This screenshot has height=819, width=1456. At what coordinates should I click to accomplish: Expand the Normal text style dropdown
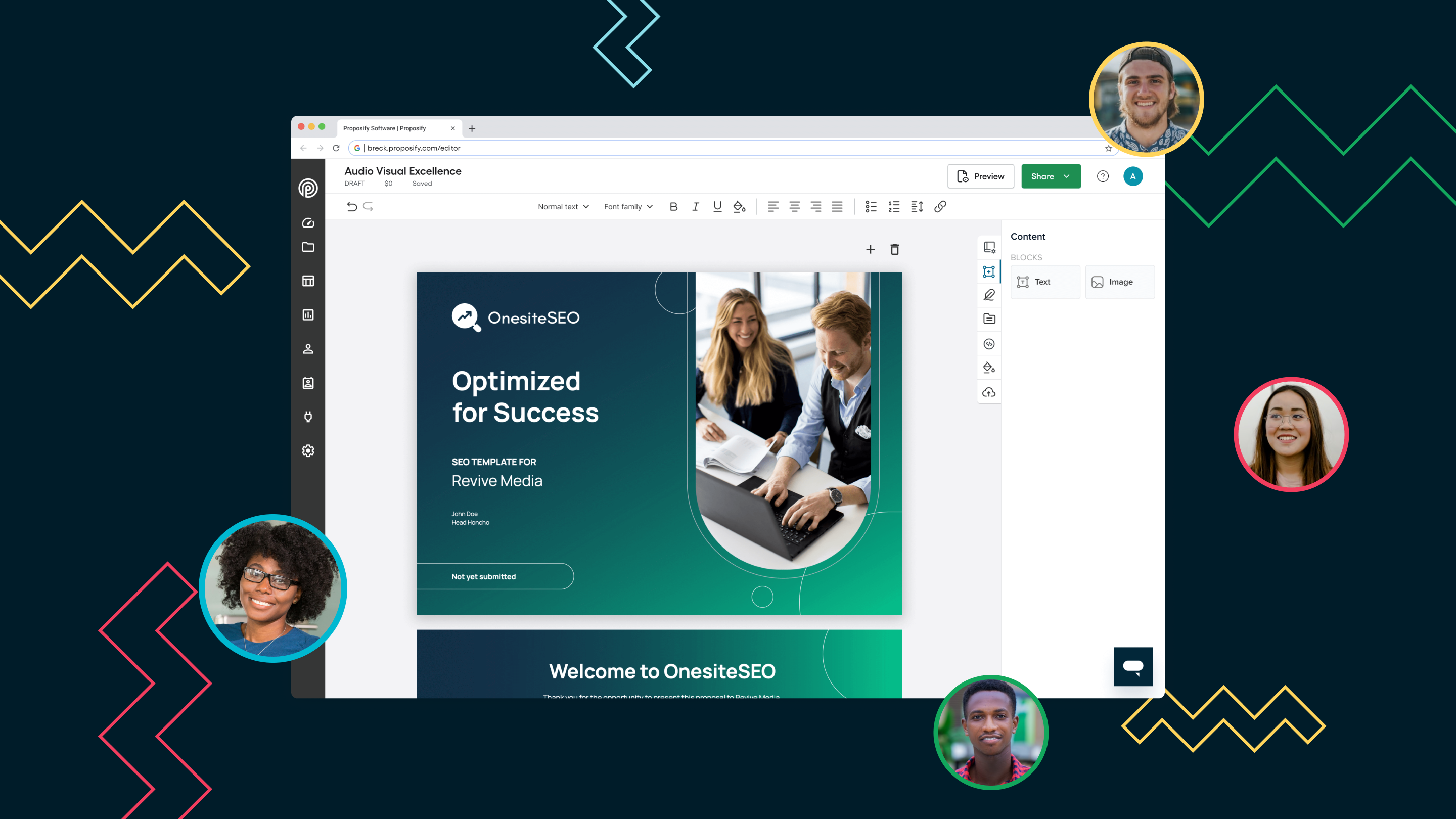(563, 206)
